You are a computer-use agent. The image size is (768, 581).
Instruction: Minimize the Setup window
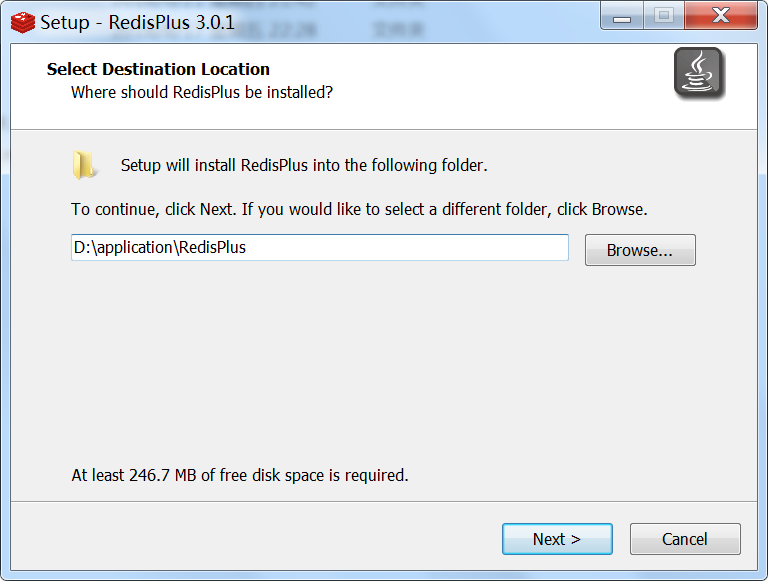click(x=622, y=16)
